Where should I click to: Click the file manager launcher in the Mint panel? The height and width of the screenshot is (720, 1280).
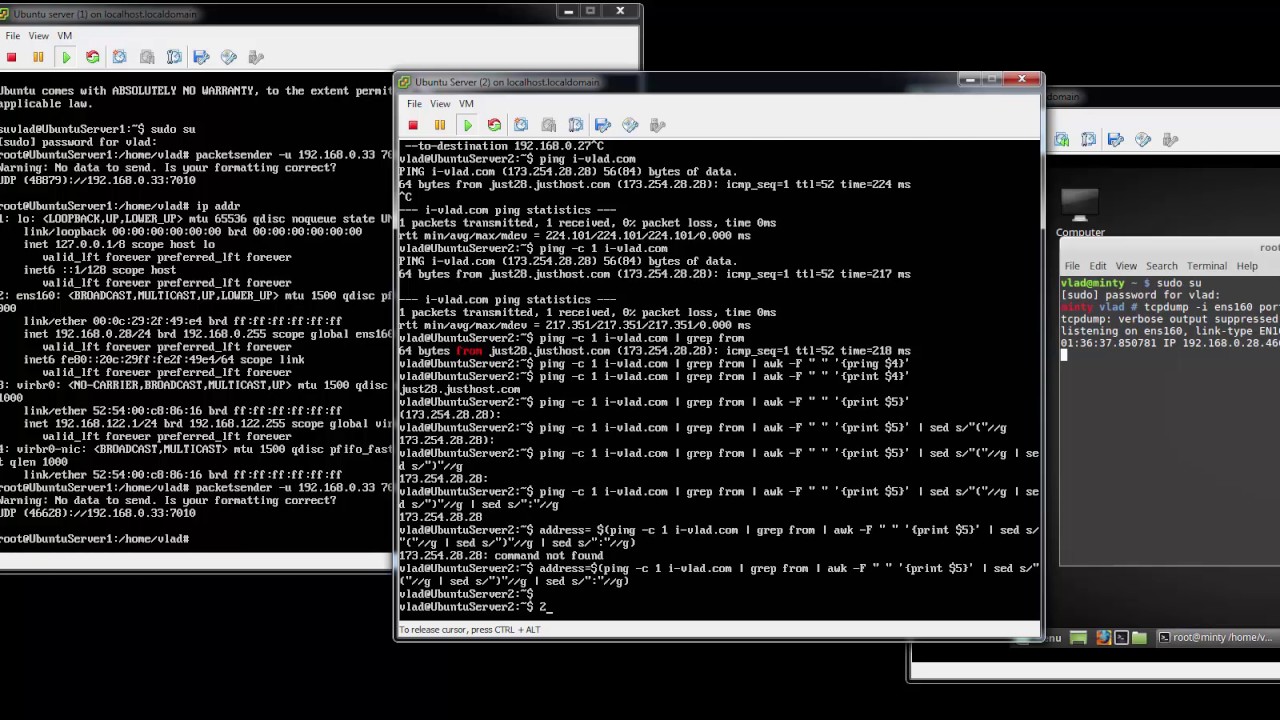1139,637
